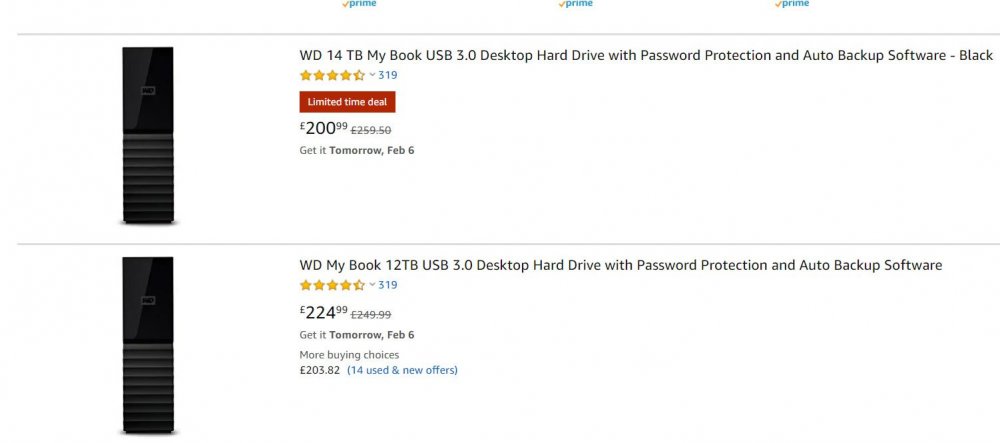Expand rating dropdown arrow for 14 TB drive

372,75
